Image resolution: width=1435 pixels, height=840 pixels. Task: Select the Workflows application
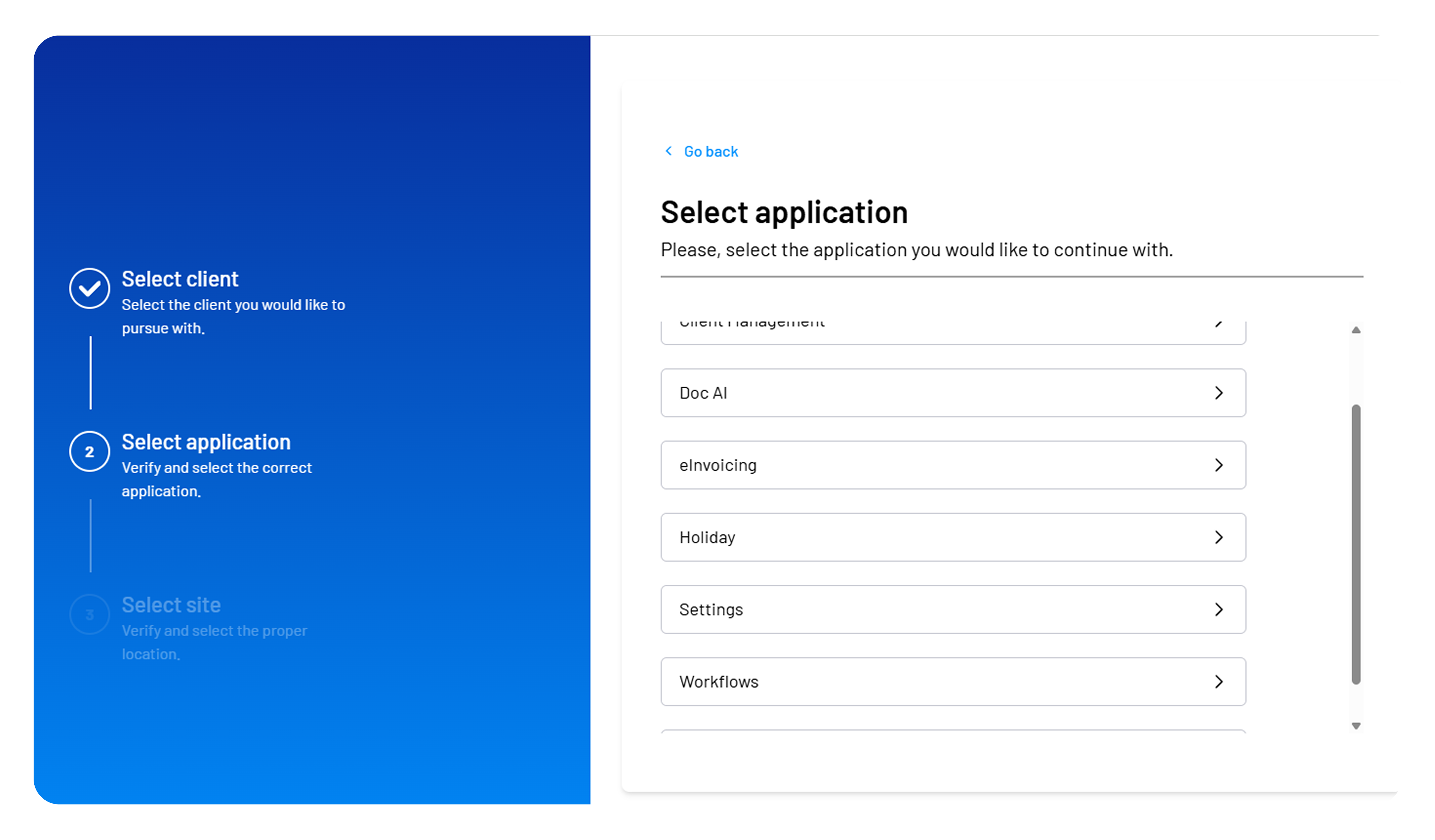pyautogui.click(x=953, y=682)
